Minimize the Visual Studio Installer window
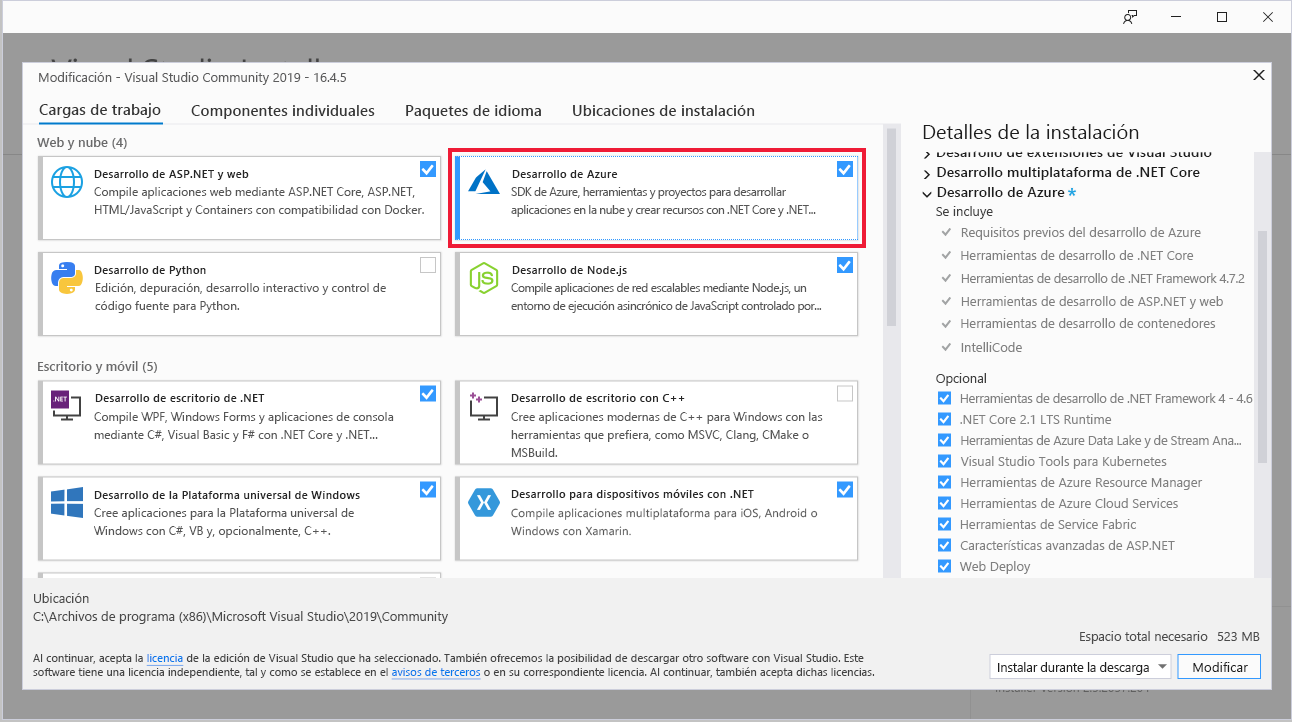Screen dimensions: 1292x722 pos(1175,17)
